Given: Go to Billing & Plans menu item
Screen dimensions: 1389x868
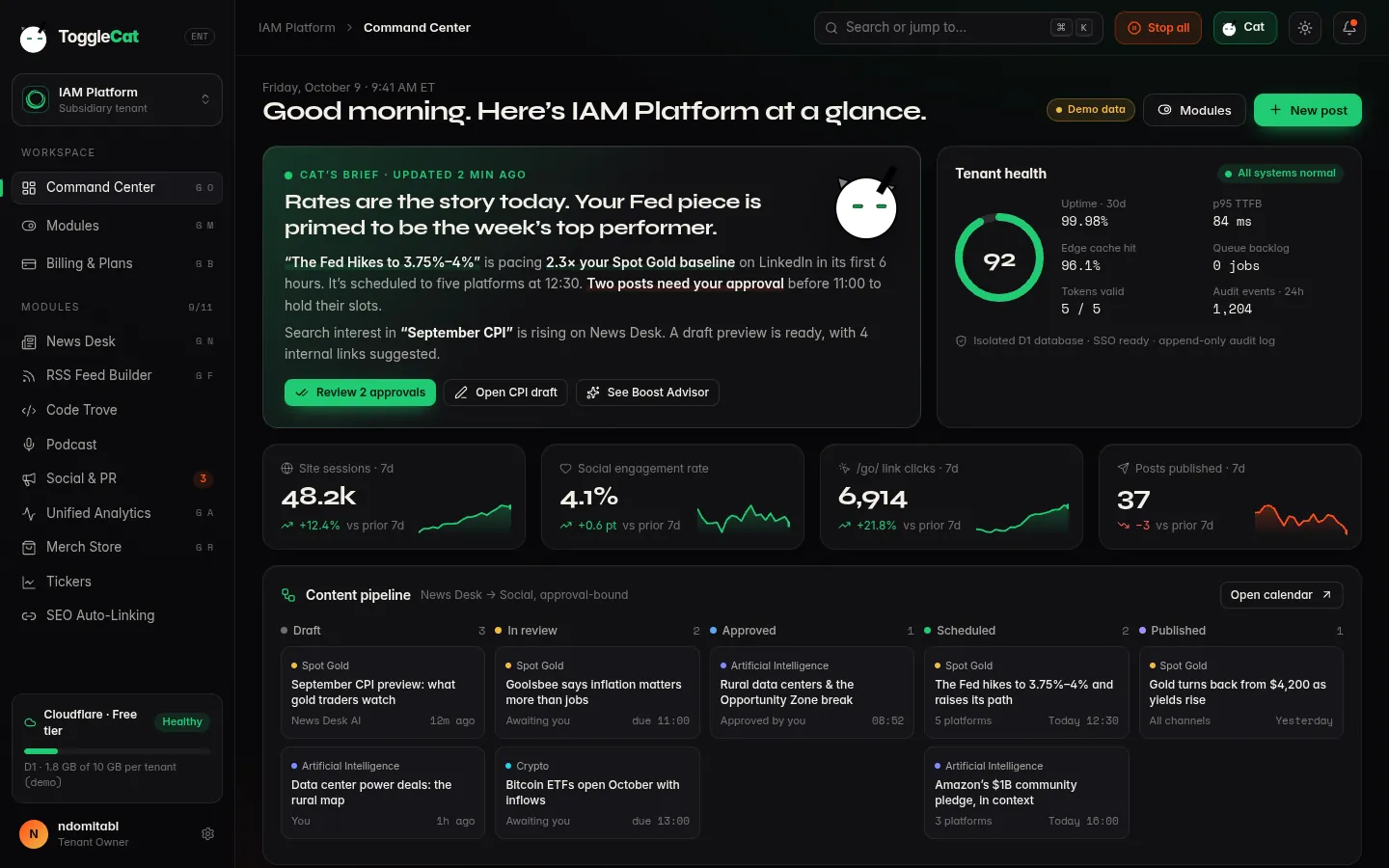Looking at the screenshot, I should (x=117, y=264).
